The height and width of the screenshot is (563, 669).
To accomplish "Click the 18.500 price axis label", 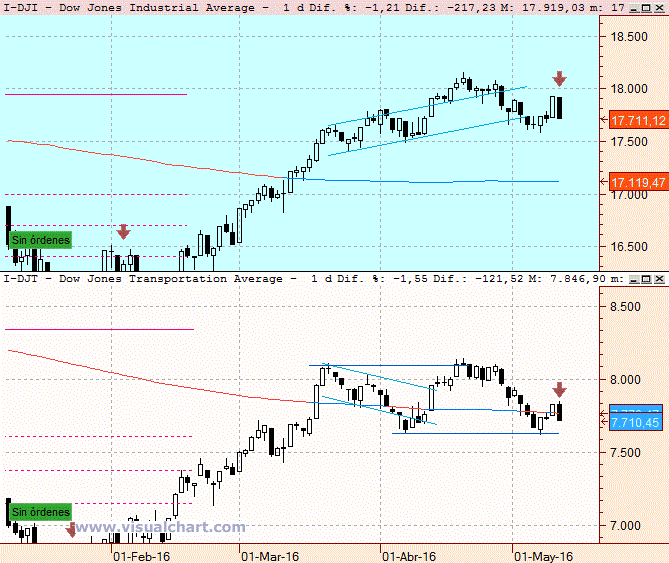I will (629, 37).
